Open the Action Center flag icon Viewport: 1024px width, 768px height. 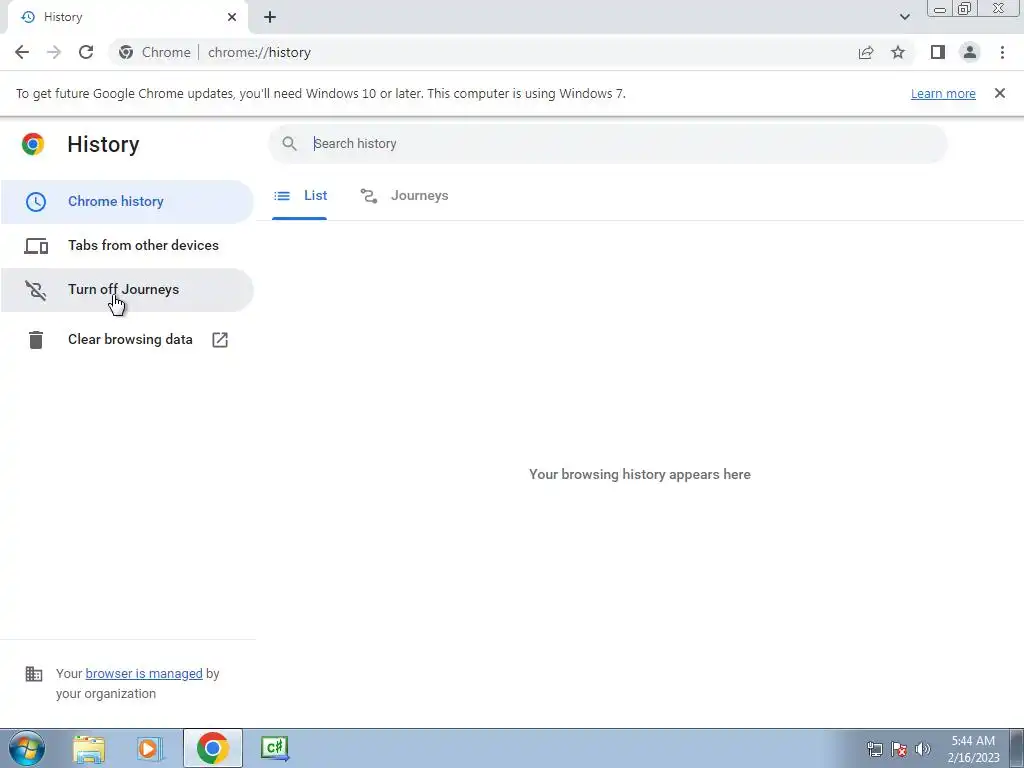pyautogui.click(x=899, y=749)
